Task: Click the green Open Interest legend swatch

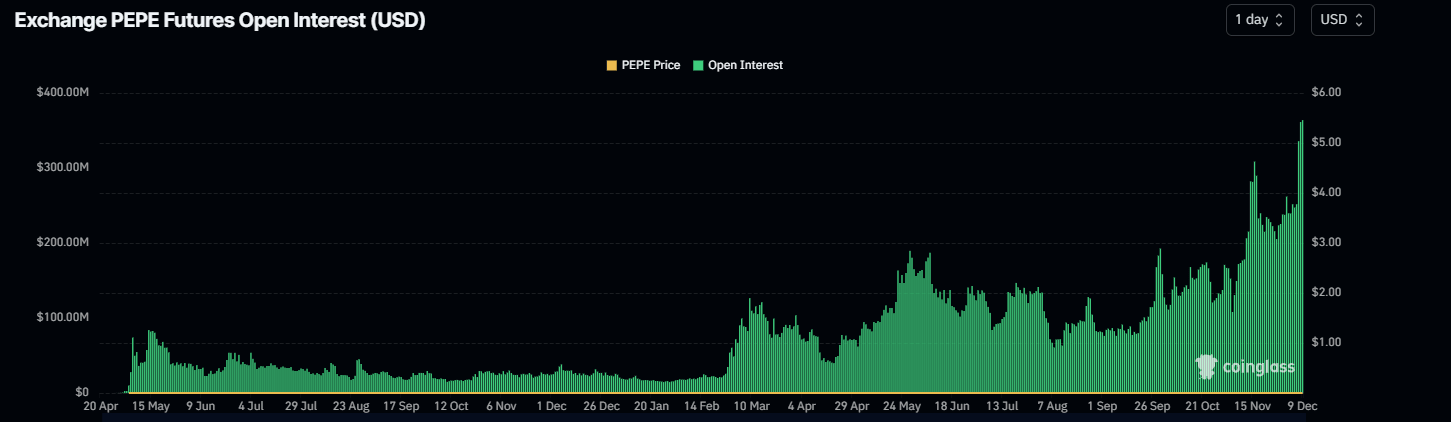Action: (x=698, y=65)
